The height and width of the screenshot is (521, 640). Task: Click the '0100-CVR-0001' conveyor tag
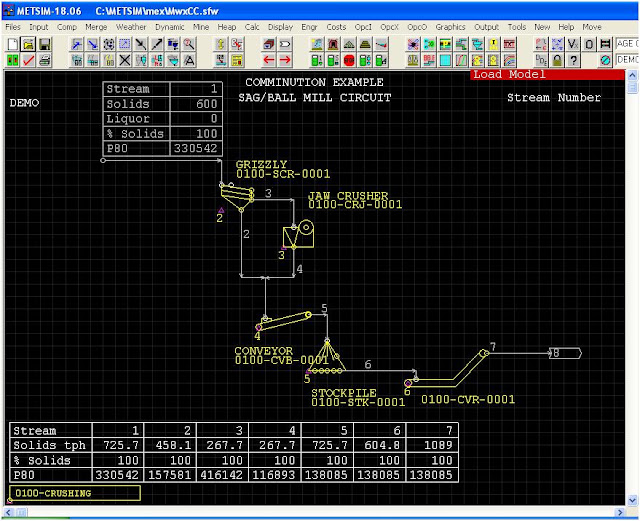tap(468, 399)
